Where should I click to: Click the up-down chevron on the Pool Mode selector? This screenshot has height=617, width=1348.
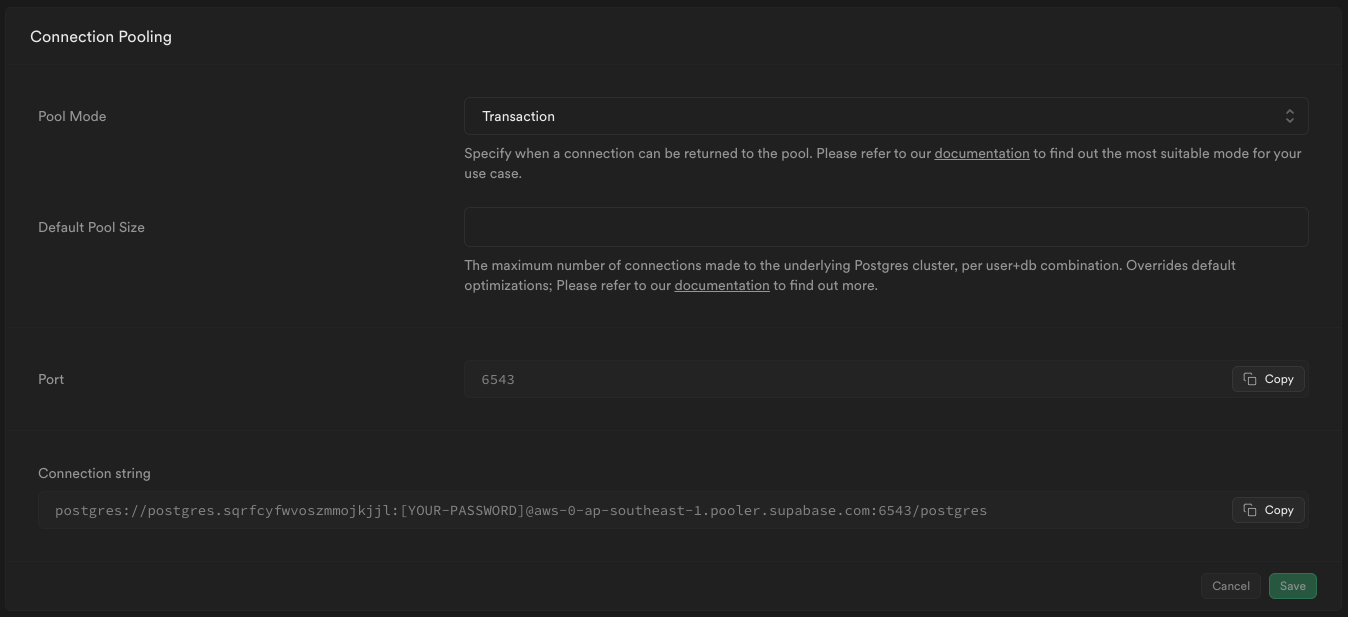point(1290,115)
